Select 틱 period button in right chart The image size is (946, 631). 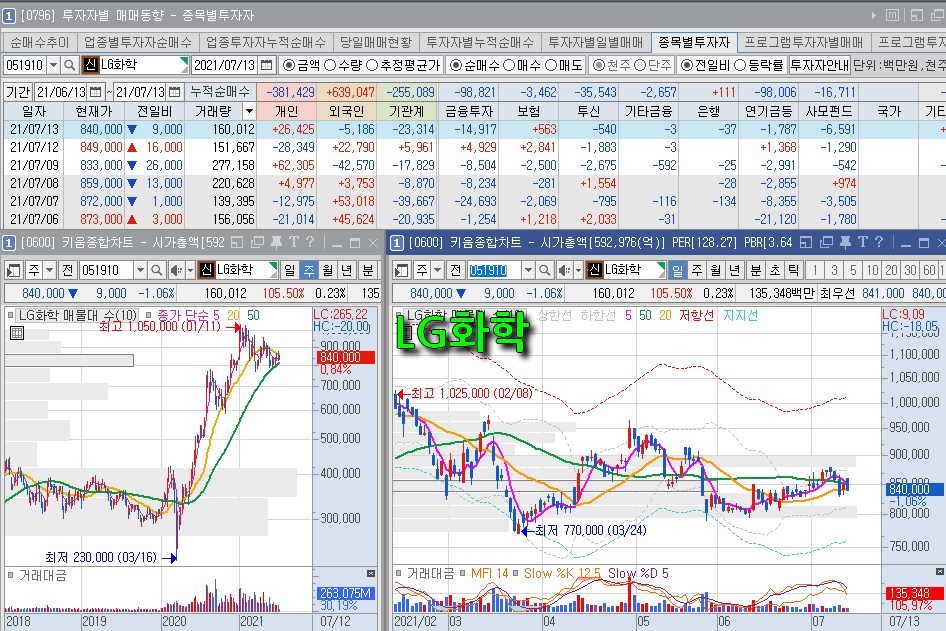point(793,270)
